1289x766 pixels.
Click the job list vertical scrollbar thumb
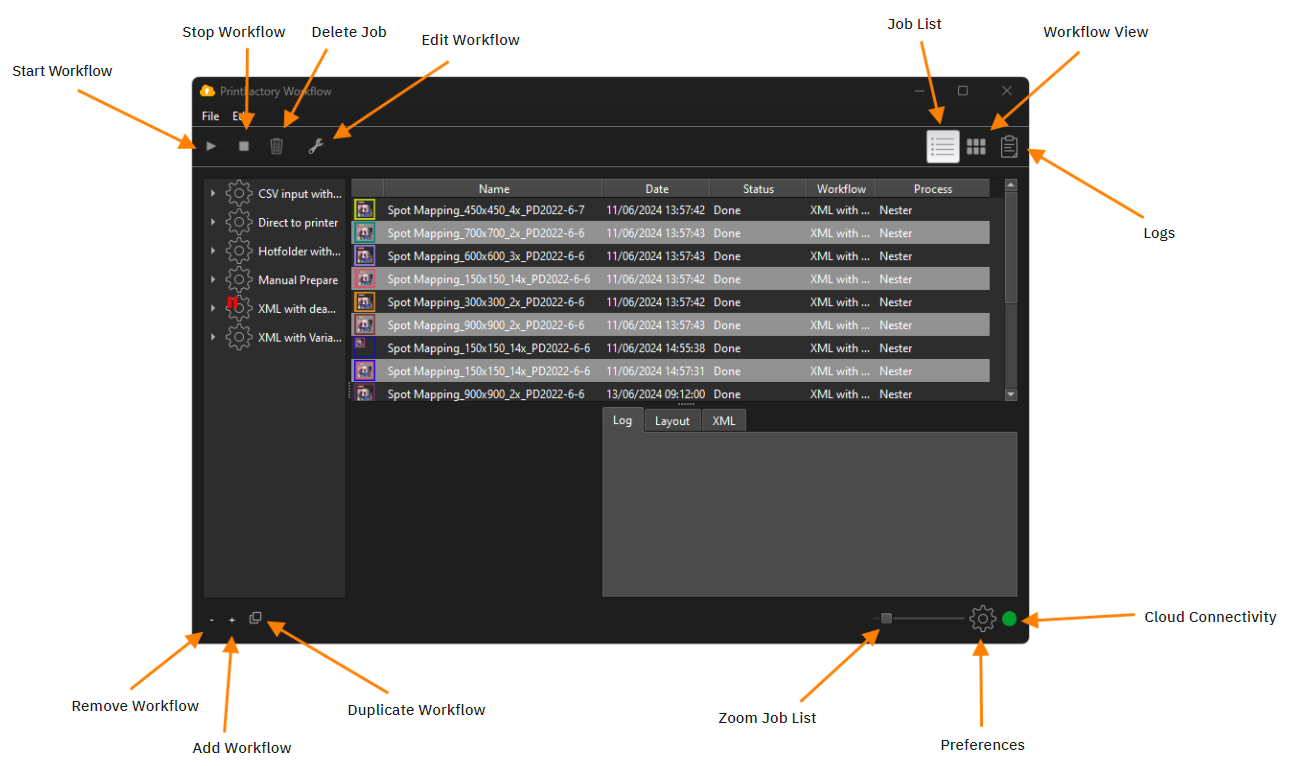[1010, 247]
